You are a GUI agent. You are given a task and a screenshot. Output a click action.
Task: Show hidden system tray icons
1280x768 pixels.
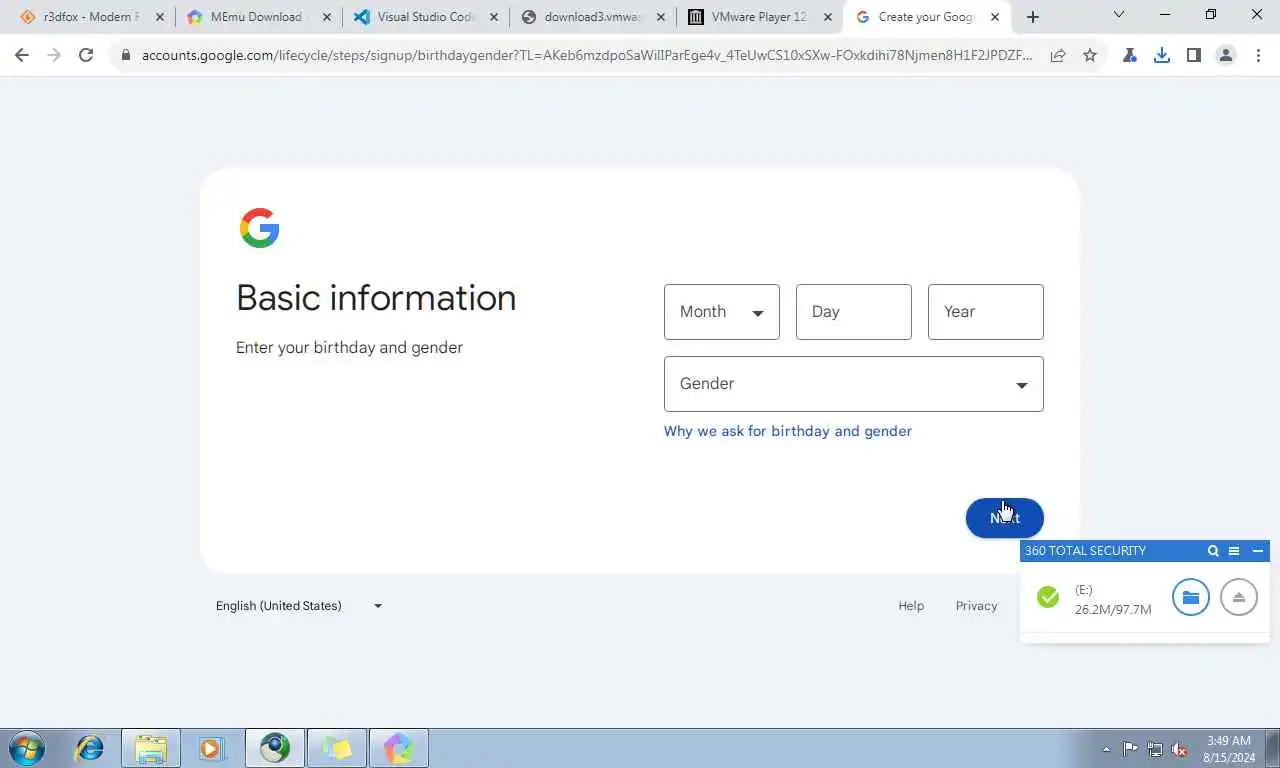[x=1106, y=749]
